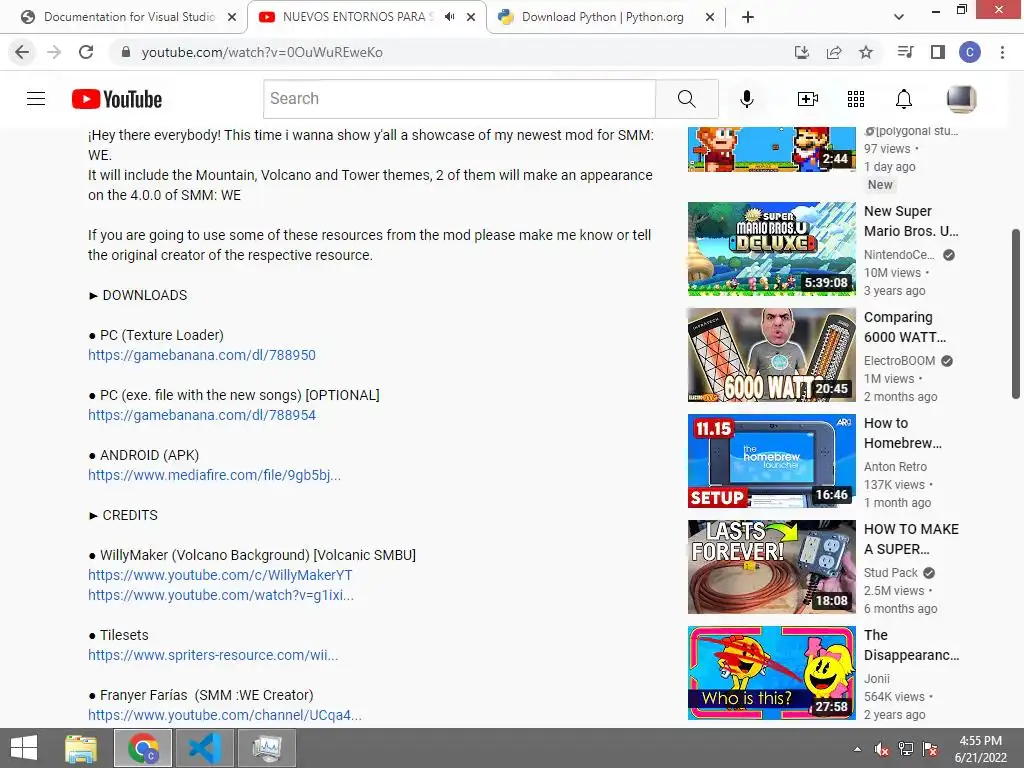1024x768 pixels.
Task: Open the Windows Start menu
Action: (24, 748)
